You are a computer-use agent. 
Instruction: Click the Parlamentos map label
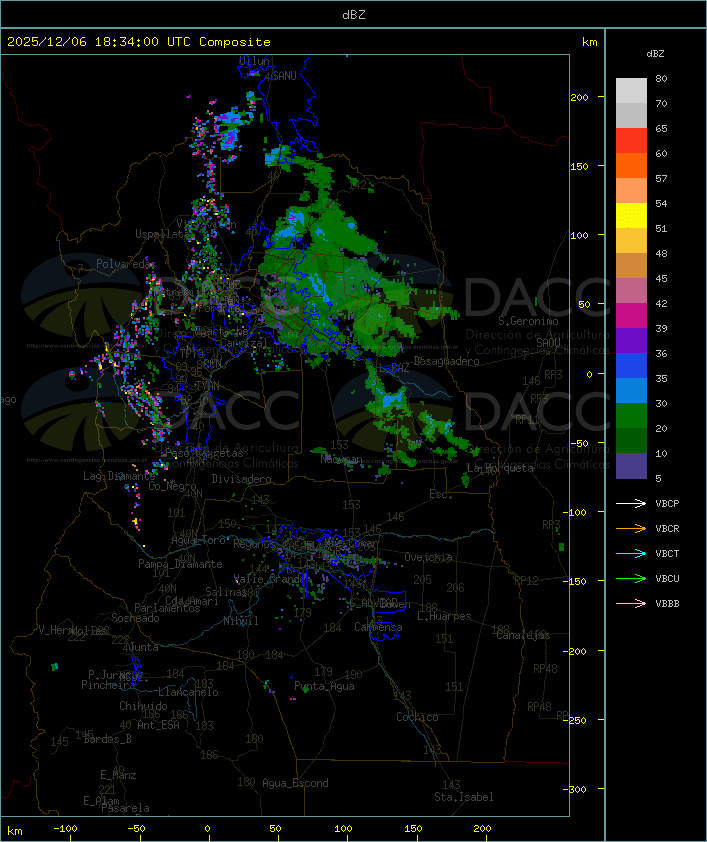tap(167, 608)
